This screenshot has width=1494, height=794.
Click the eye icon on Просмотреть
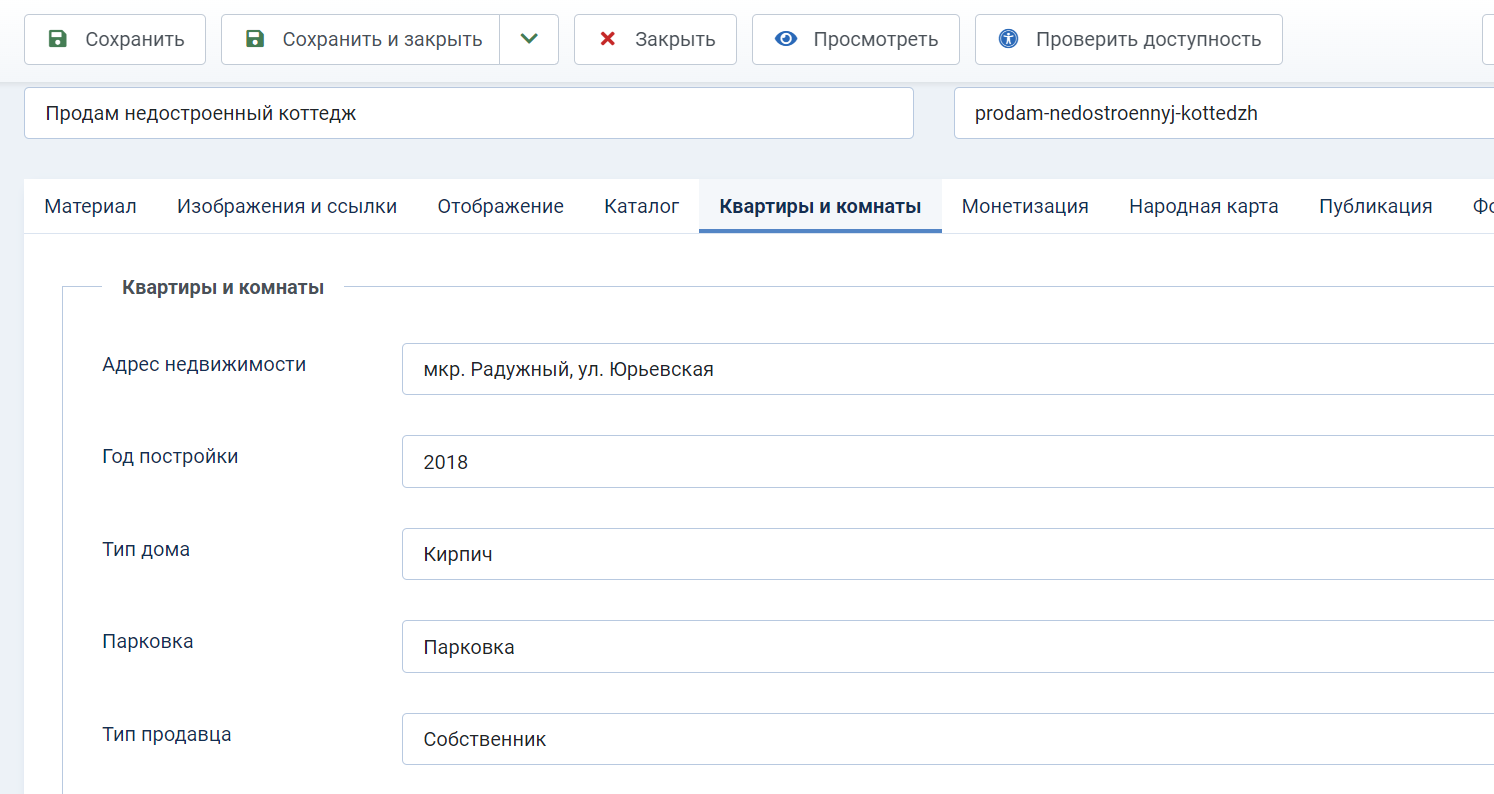pyautogui.click(x=786, y=40)
